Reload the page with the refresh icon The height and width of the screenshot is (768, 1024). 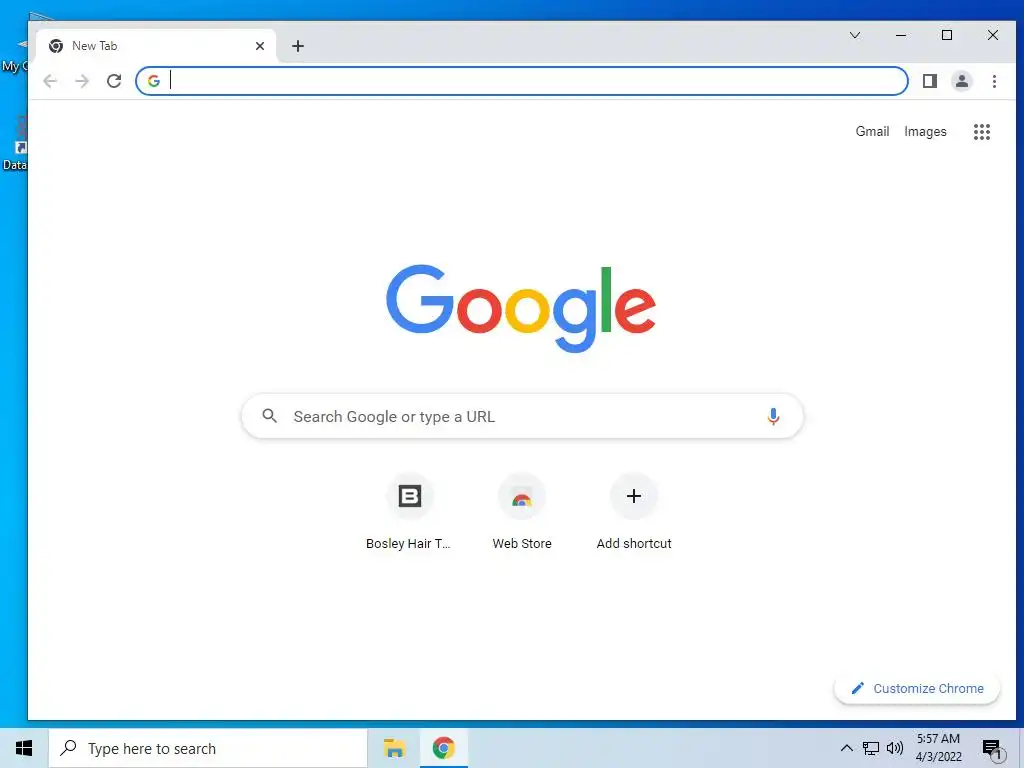(x=114, y=81)
